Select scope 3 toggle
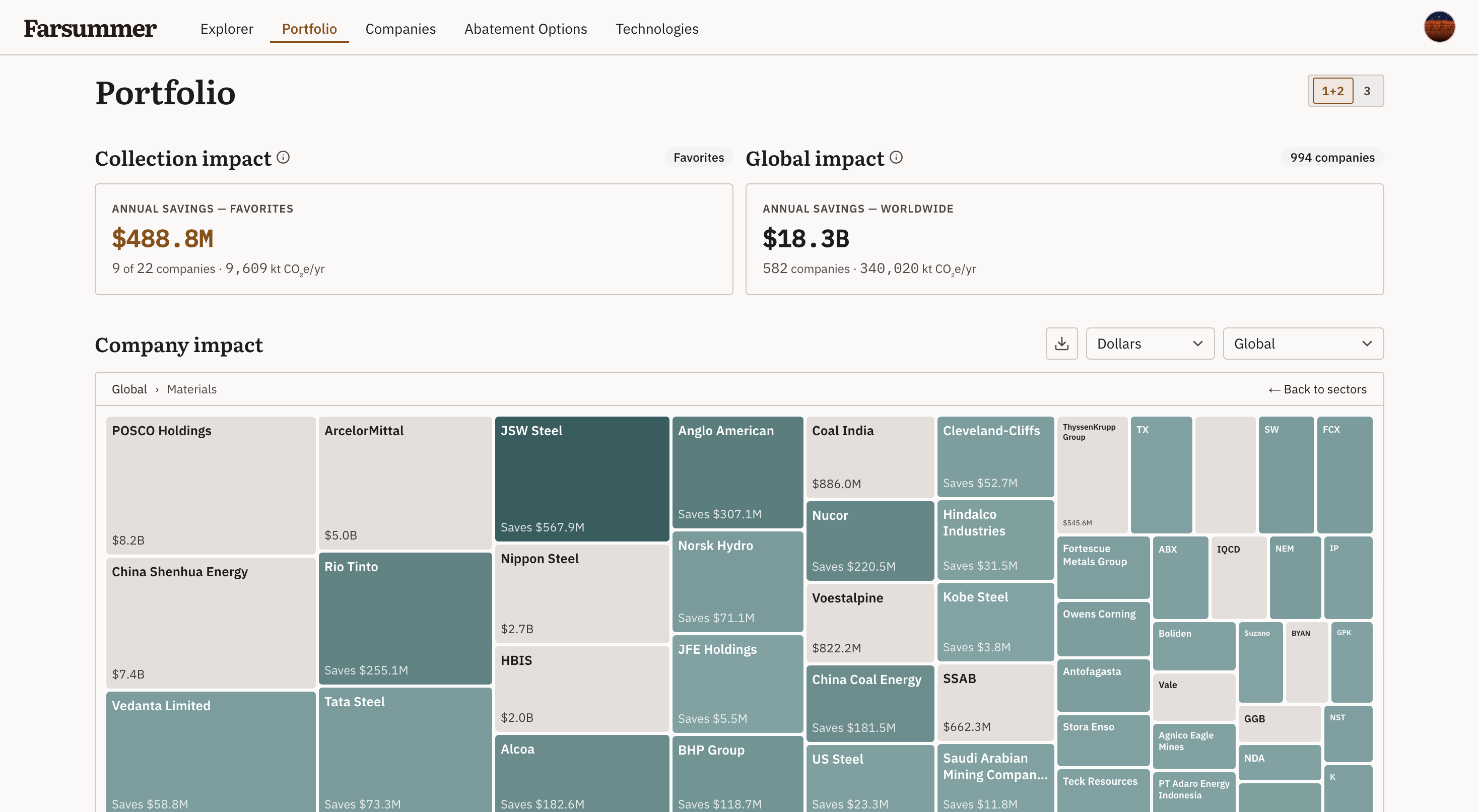The width and height of the screenshot is (1478, 812). click(x=1367, y=91)
